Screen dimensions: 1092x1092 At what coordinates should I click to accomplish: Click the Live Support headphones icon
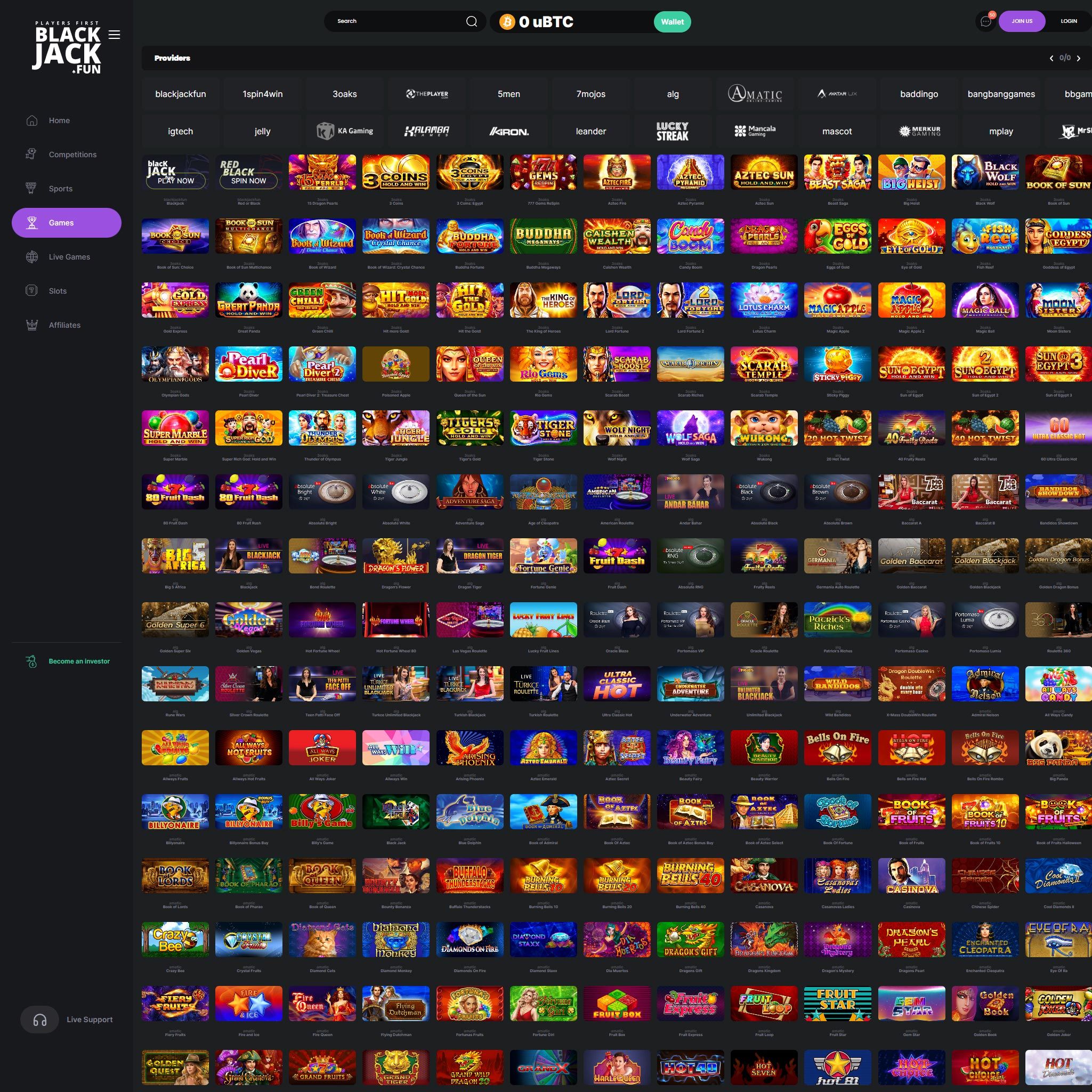tap(39, 1020)
